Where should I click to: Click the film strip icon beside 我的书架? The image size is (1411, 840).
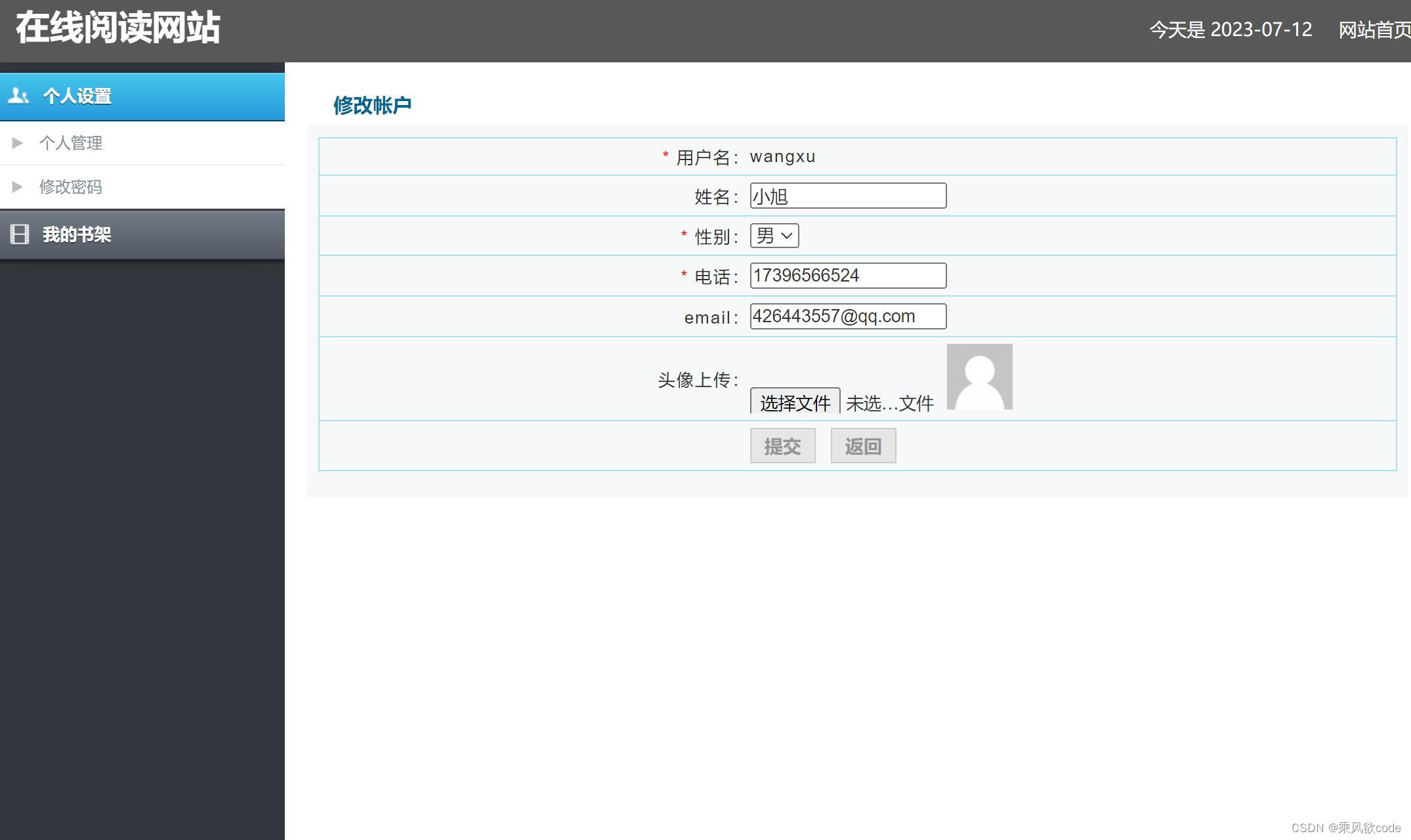tap(20, 234)
